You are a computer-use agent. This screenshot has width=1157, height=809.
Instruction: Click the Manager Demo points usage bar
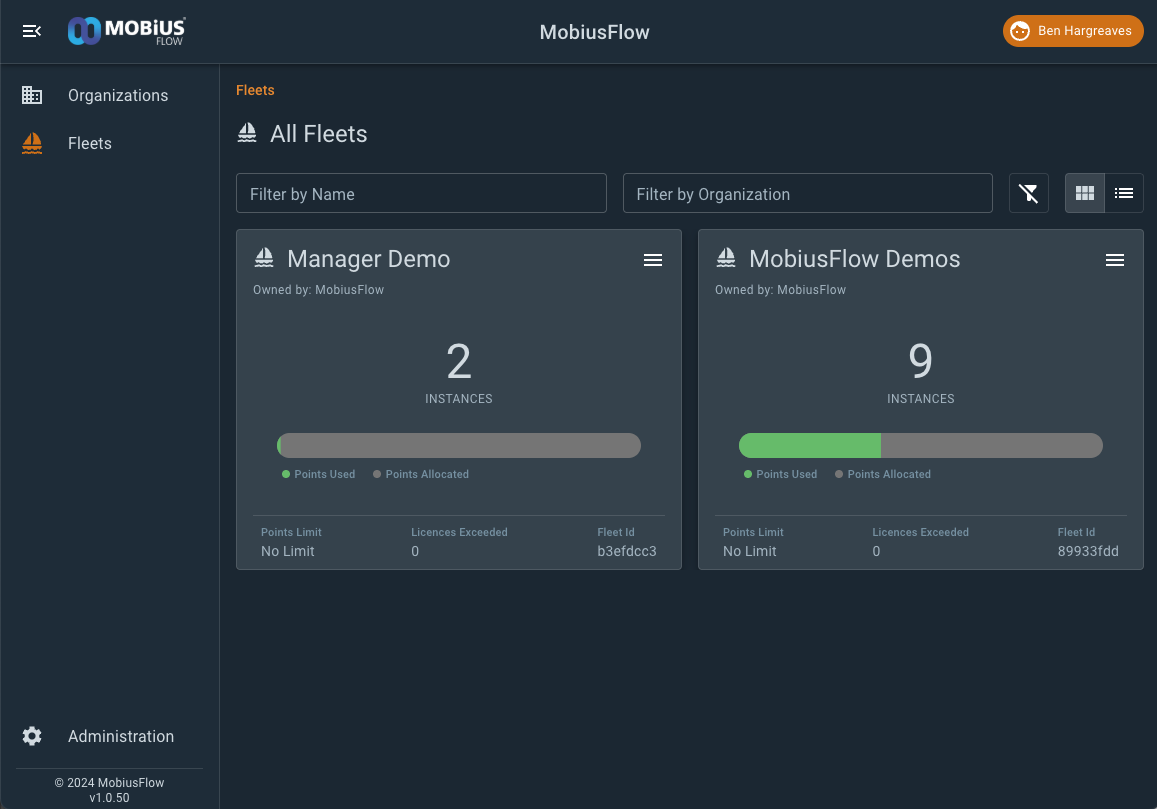coord(459,445)
